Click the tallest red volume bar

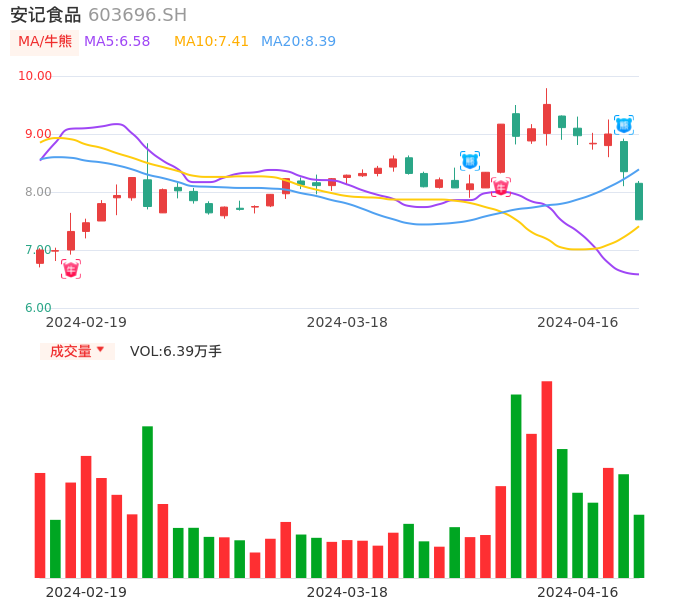pos(547,480)
